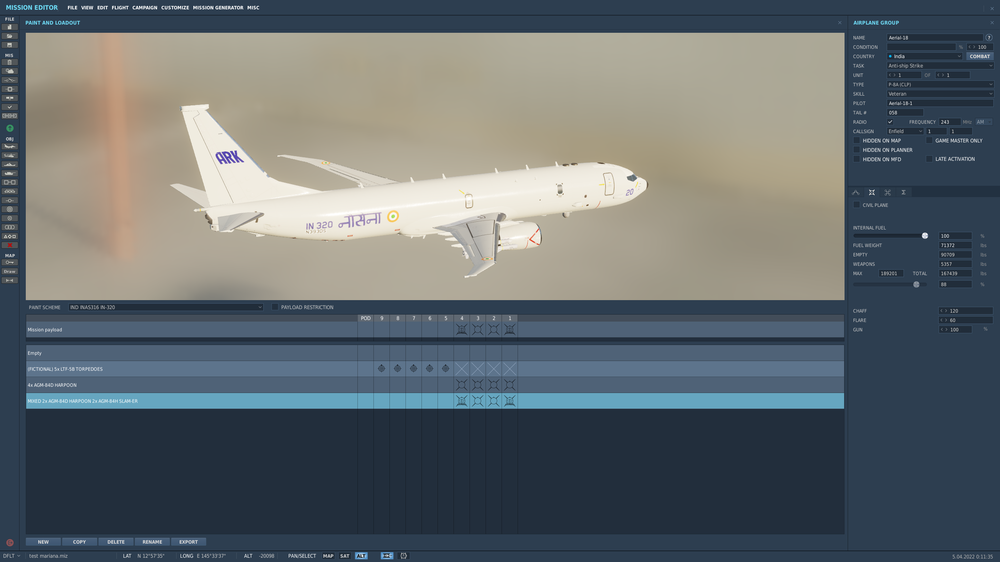Open the VIEW menu
Screen dimensions: 1000x562
click(x=87, y=8)
